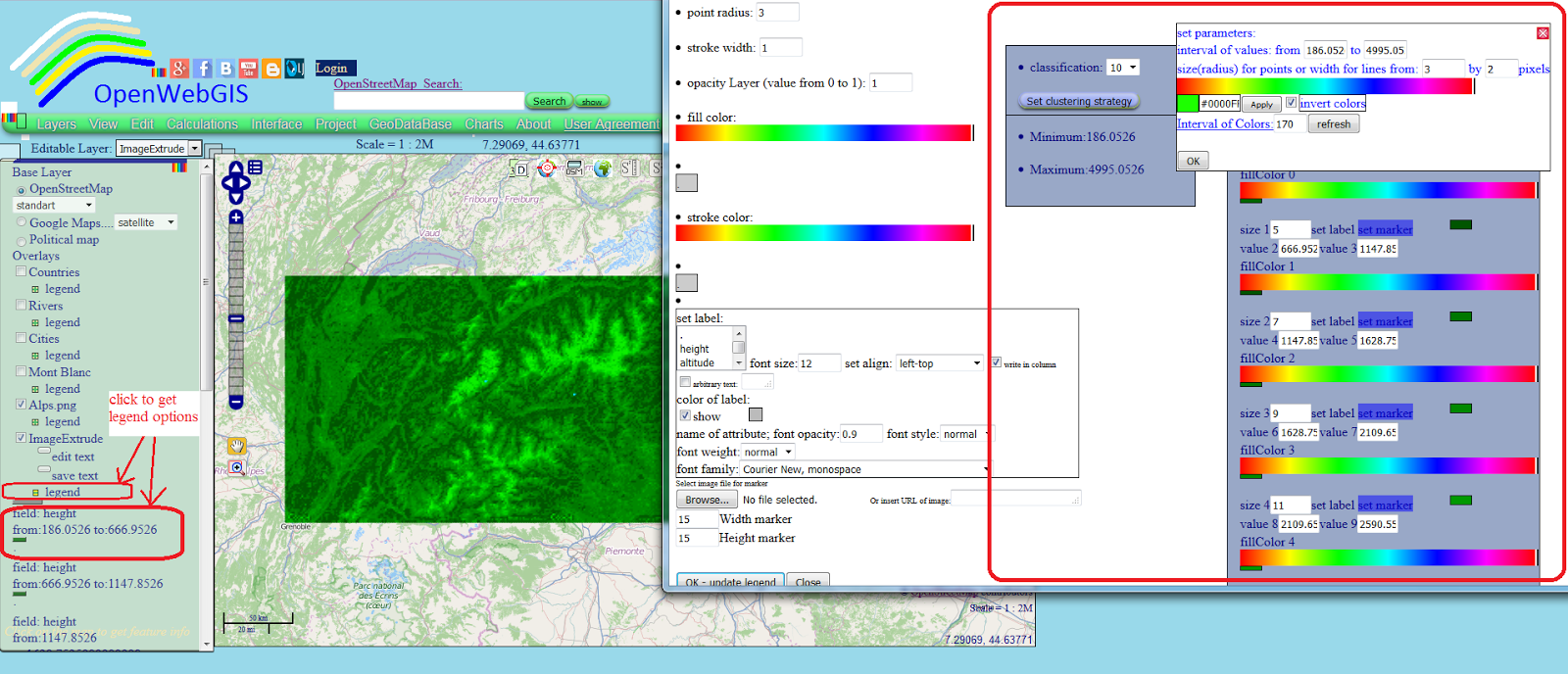The height and width of the screenshot is (674, 1568).
Task: Close the set parameters popup with red X
Action: click(1543, 33)
